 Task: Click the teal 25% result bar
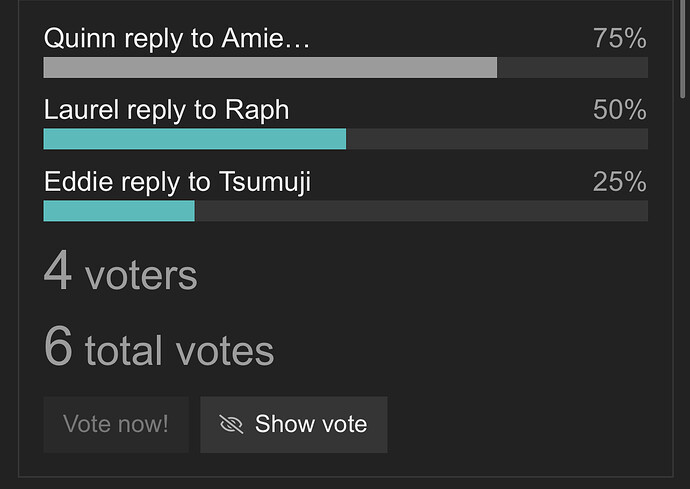(119, 211)
